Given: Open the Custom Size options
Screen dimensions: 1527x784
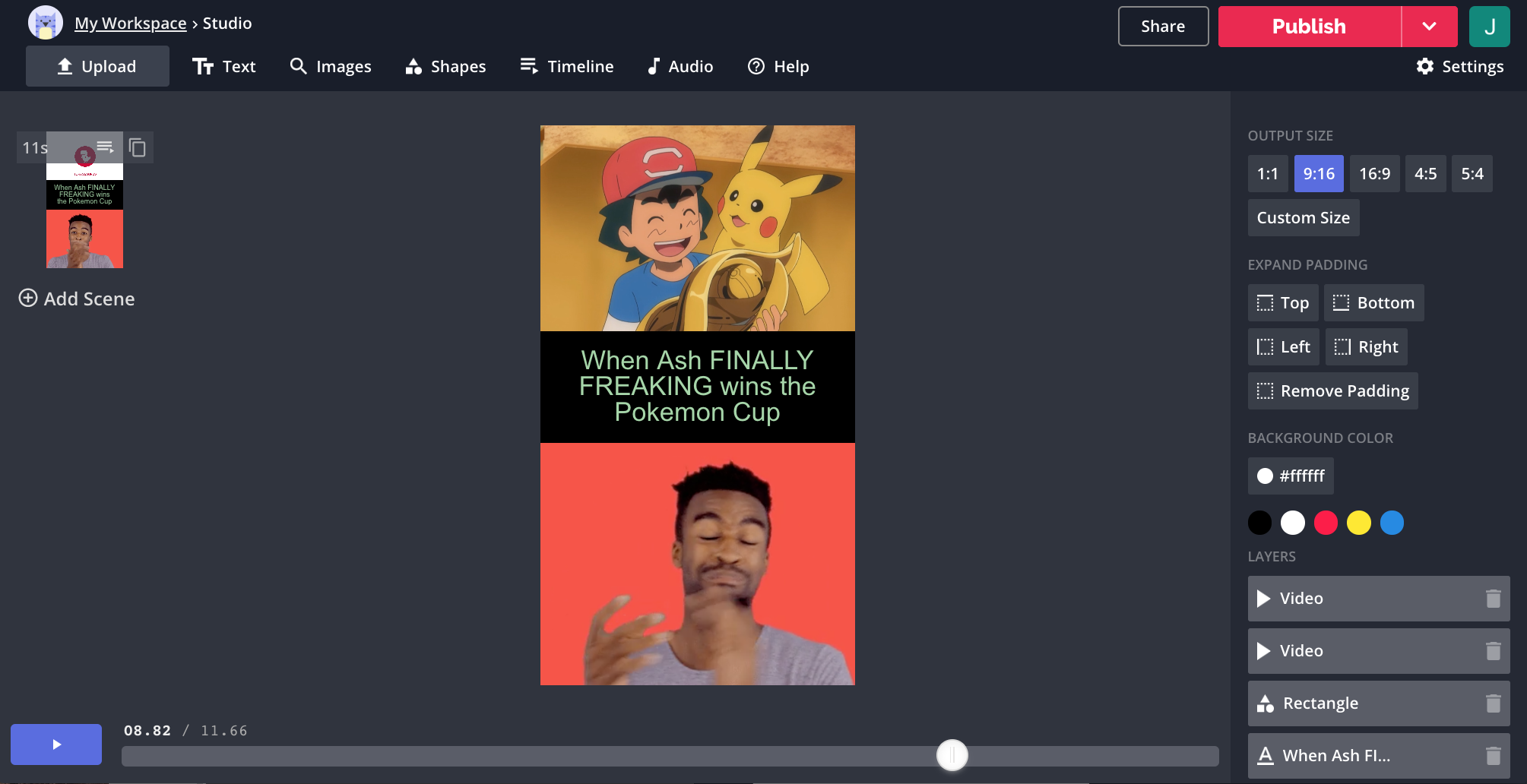Looking at the screenshot, I should (1303, 218).
